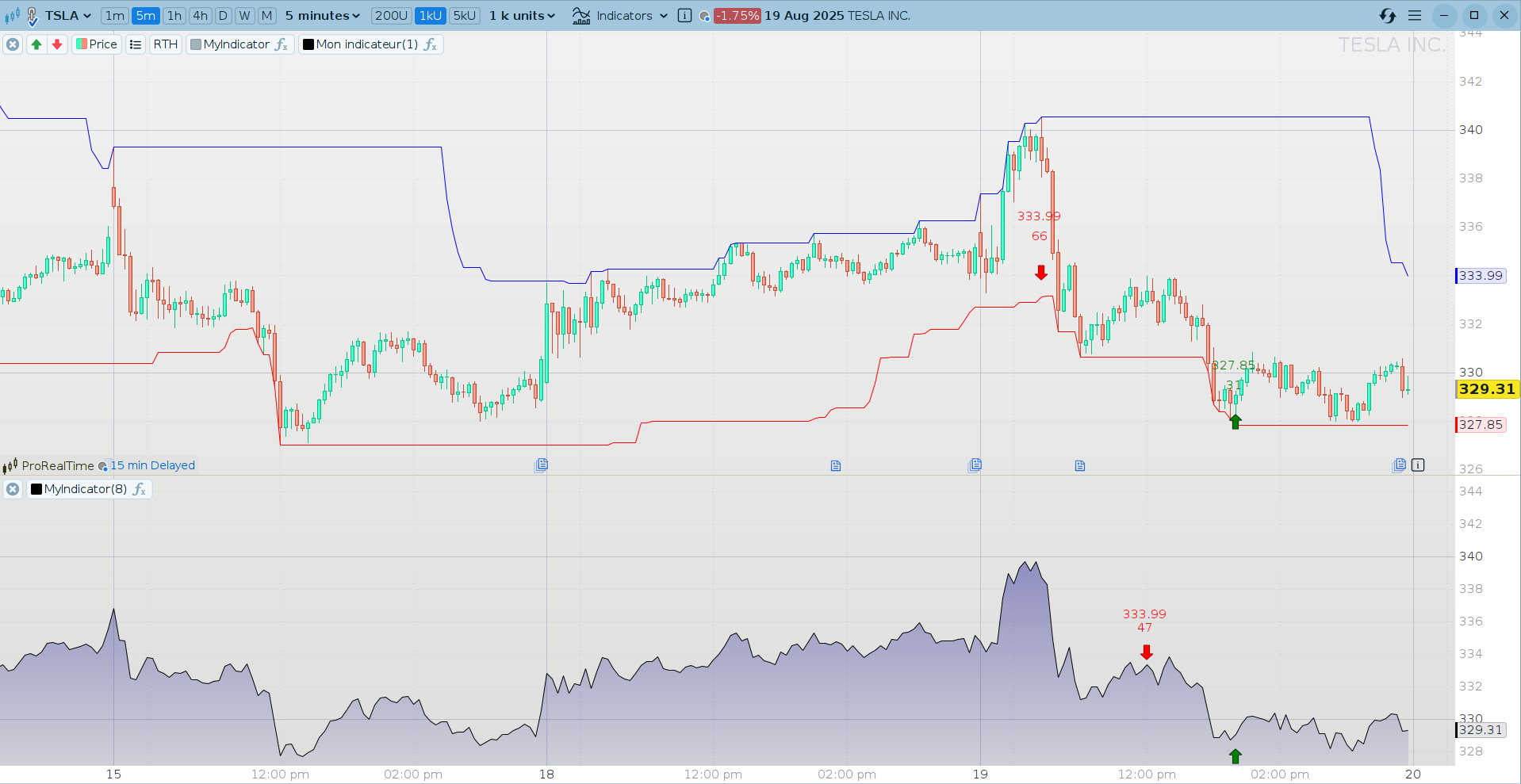Screen dimensions: 1521x784
Task: Click the 19 Aug 2025 date label
Action: click(x=804, y=16)
